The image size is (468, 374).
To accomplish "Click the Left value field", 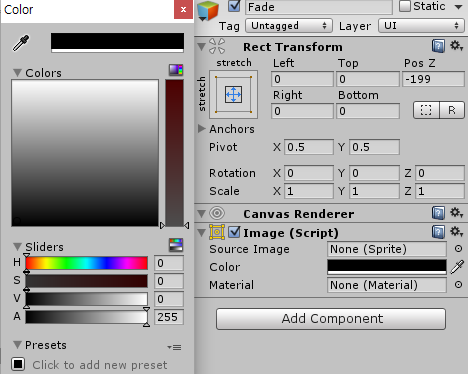I will [x=302, y=79].
